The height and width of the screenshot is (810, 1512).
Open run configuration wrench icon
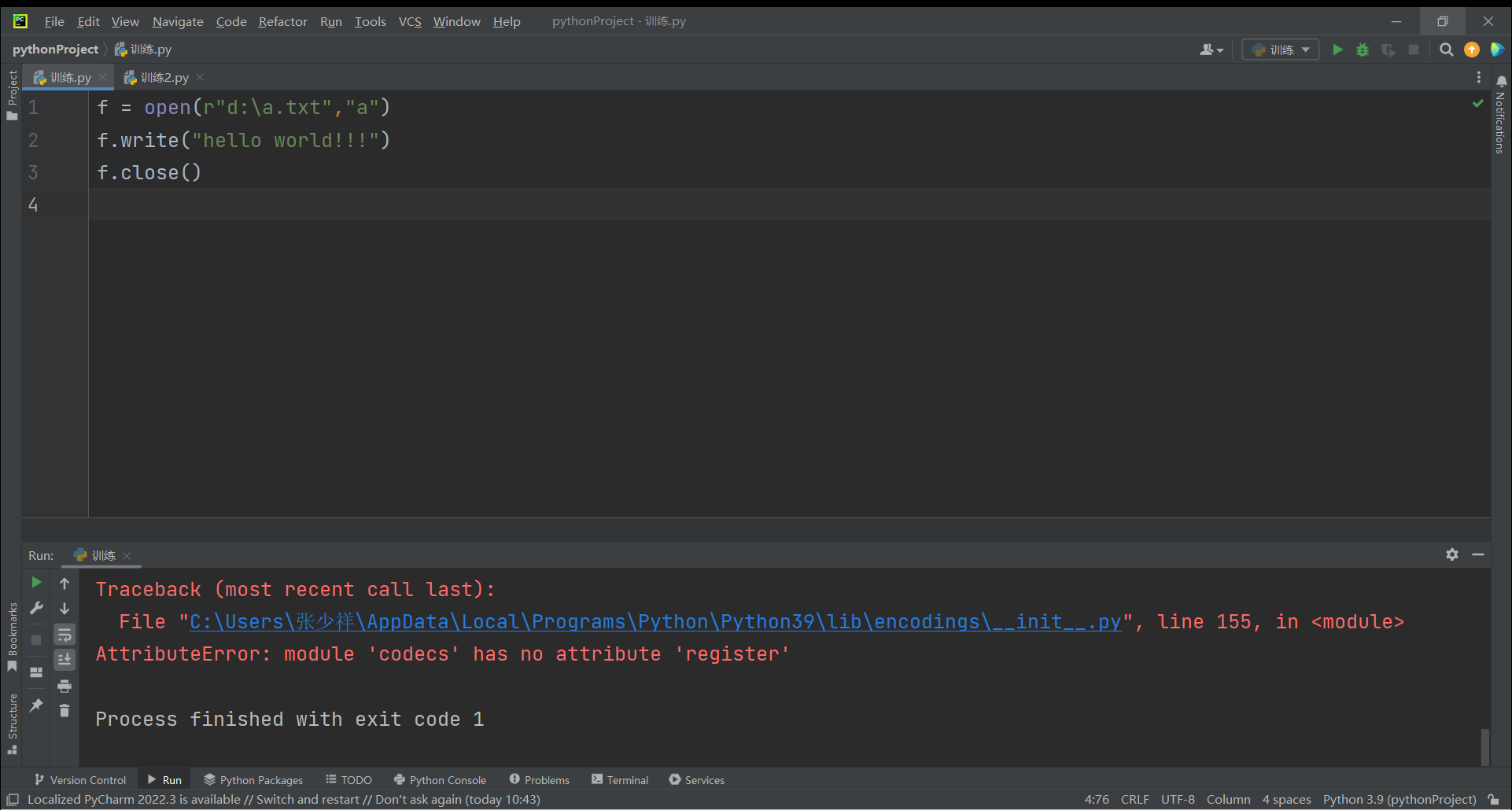(36, 608)
